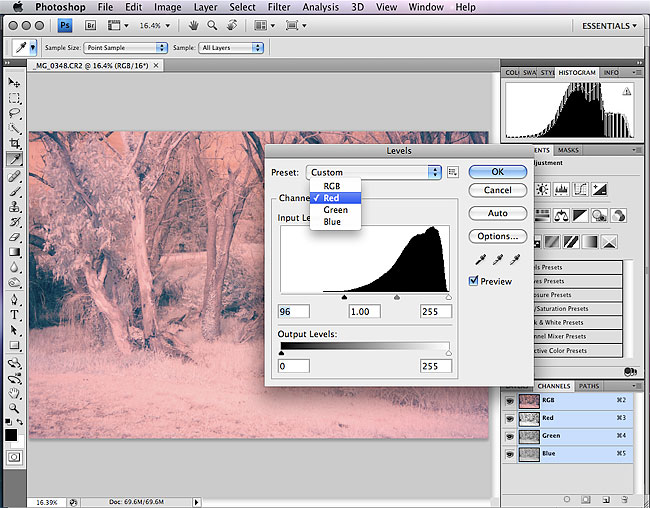Click OK to apply Levels
This screenshot has width=650, height=508.
pos(497,172)
